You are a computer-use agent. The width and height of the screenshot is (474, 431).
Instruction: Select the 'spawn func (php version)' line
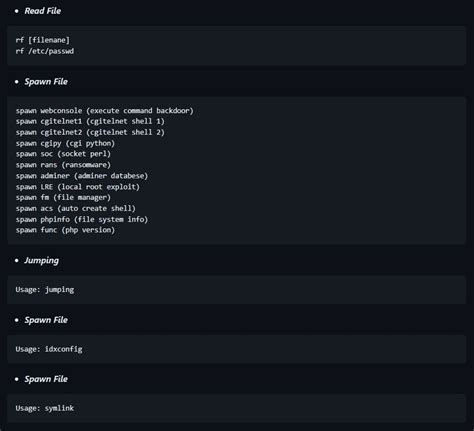point(65,230)
